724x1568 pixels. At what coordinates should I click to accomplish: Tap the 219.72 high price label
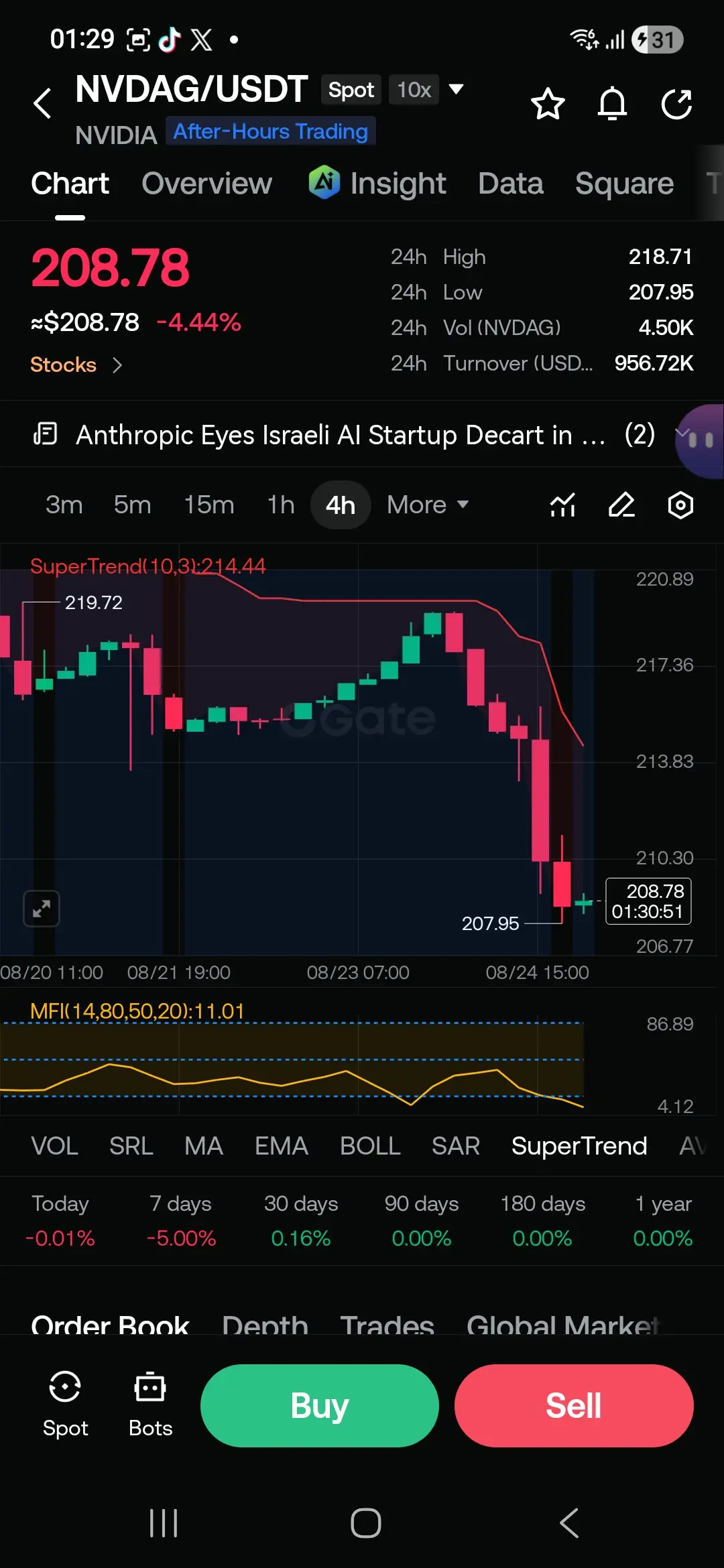click(94, 602)
